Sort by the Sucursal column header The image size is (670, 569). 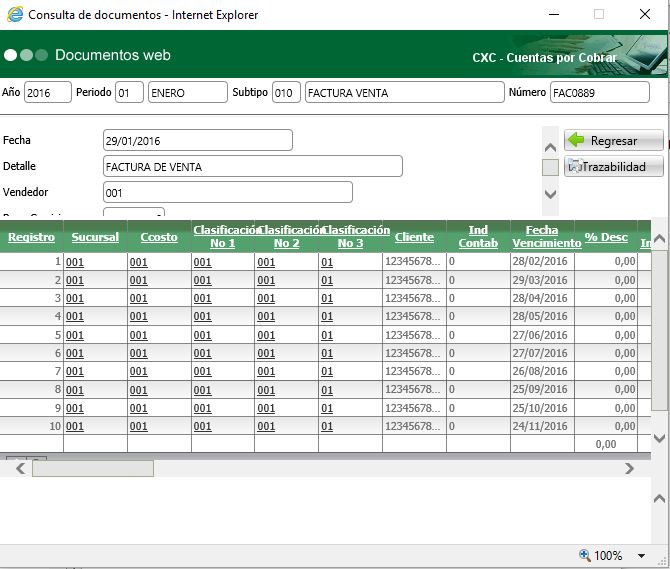click(x=95, y=237)
